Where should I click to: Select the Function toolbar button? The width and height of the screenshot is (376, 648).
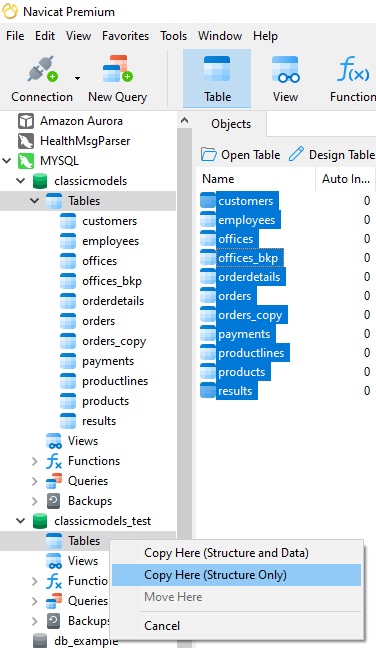pos(352,79)
